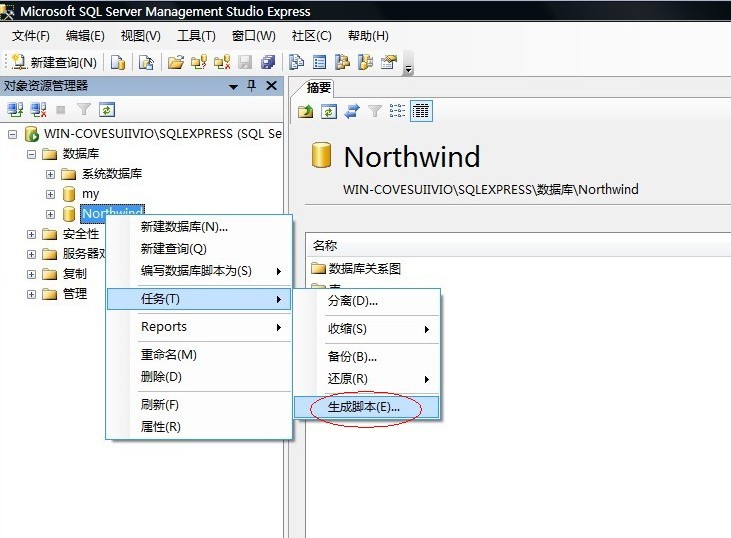Collapse the 数据库 folder node
Screen dimensions: 731x538
click(31, 154)
